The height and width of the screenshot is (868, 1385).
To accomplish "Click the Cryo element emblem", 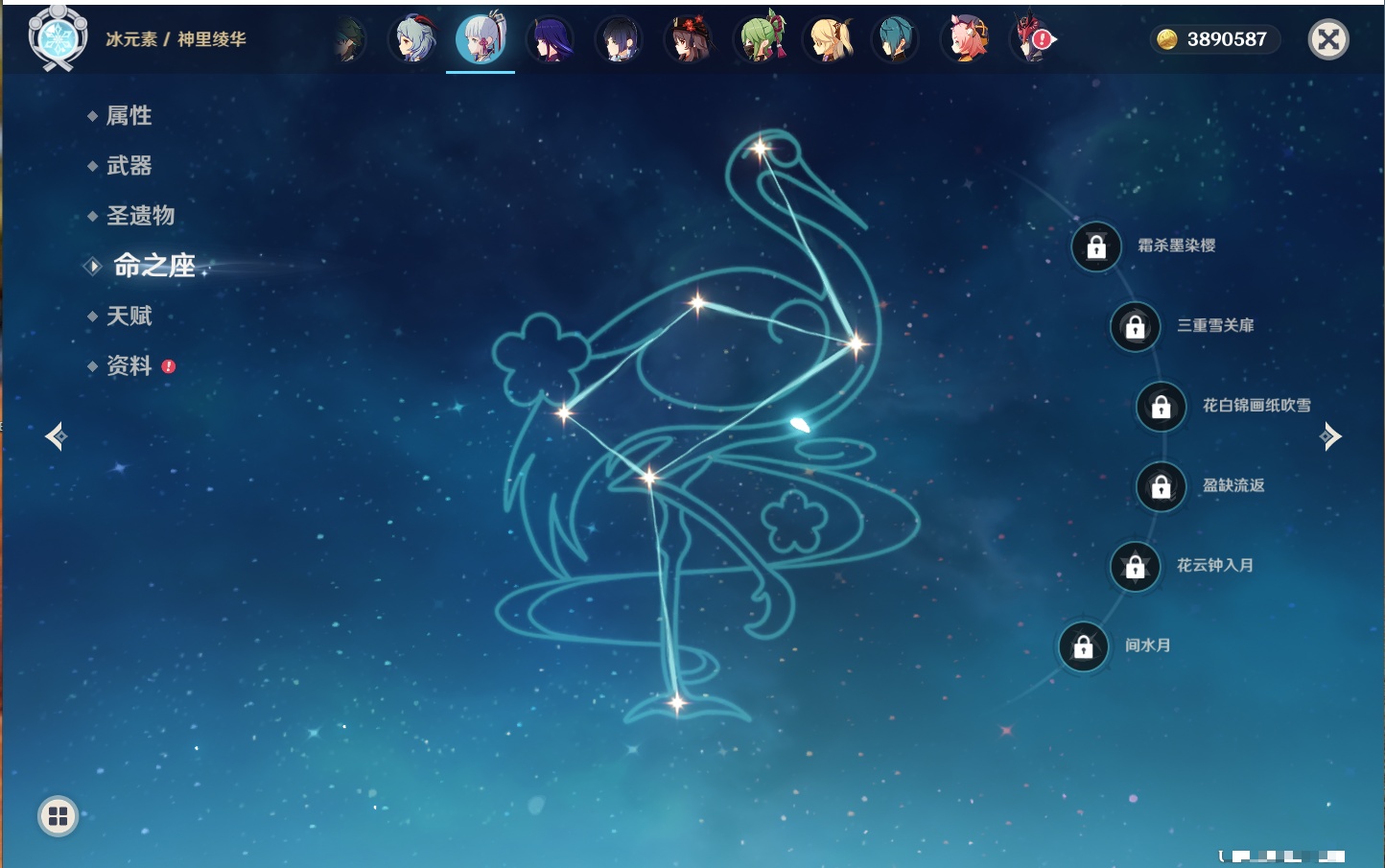I will point(58,39).
